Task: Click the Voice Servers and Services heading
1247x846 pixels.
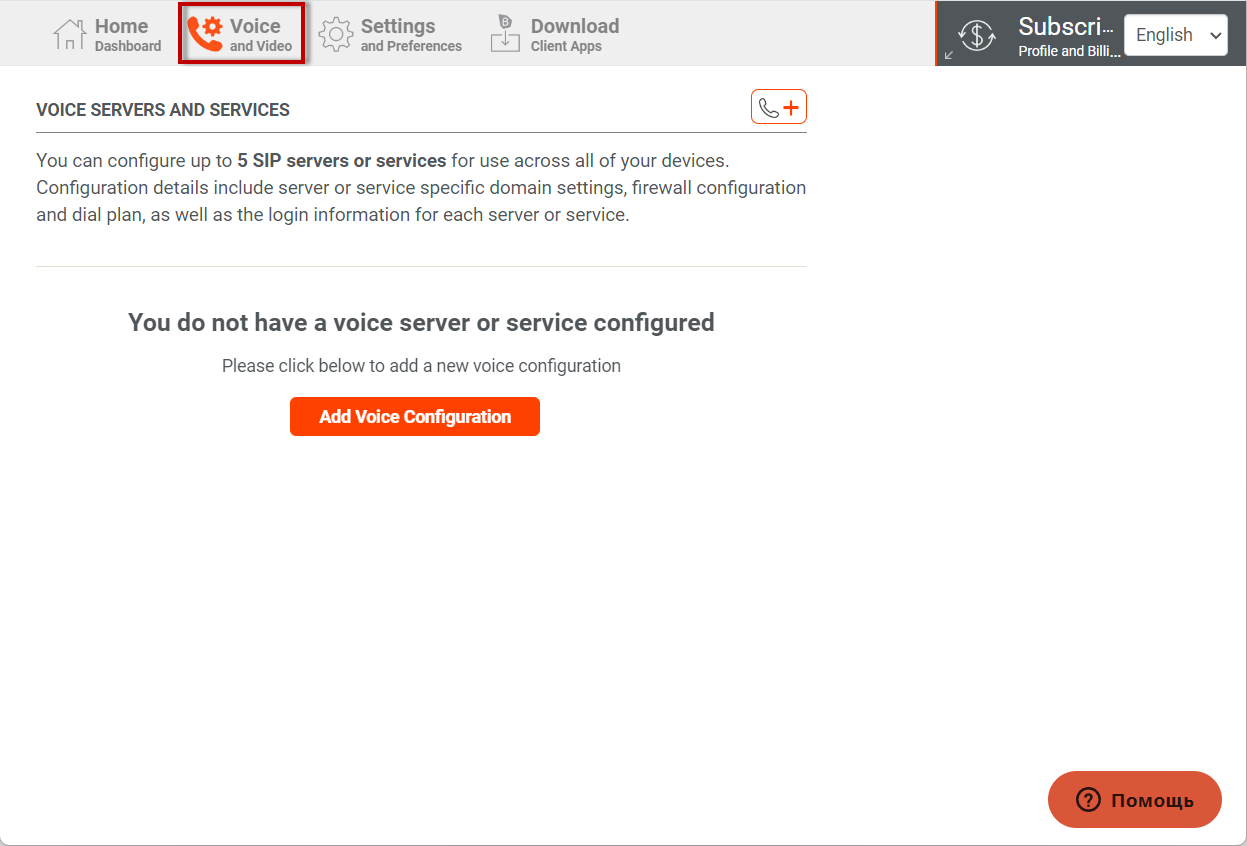Action: 163,110
